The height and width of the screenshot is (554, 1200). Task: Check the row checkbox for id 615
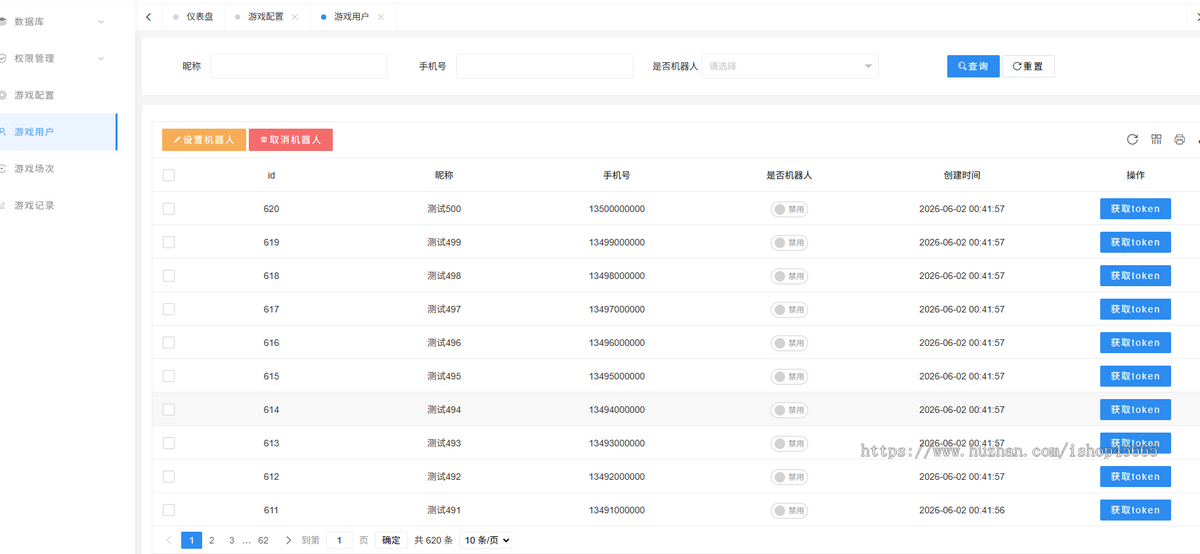[x=169, y=376]
